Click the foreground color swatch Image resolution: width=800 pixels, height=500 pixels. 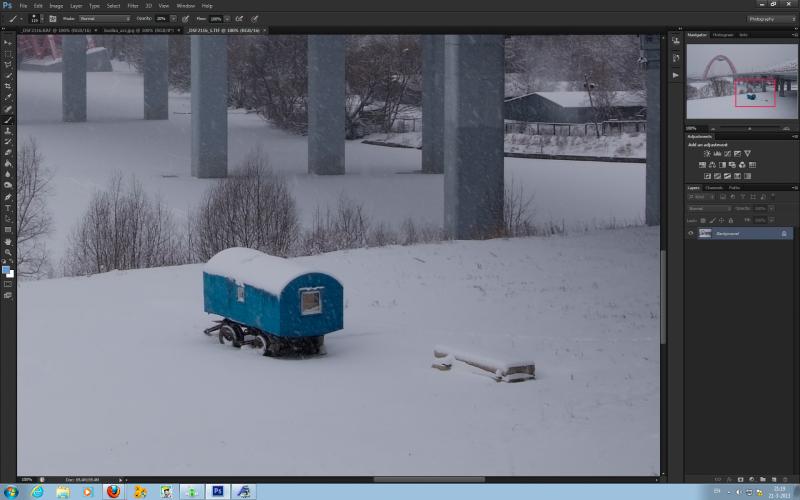5,269
